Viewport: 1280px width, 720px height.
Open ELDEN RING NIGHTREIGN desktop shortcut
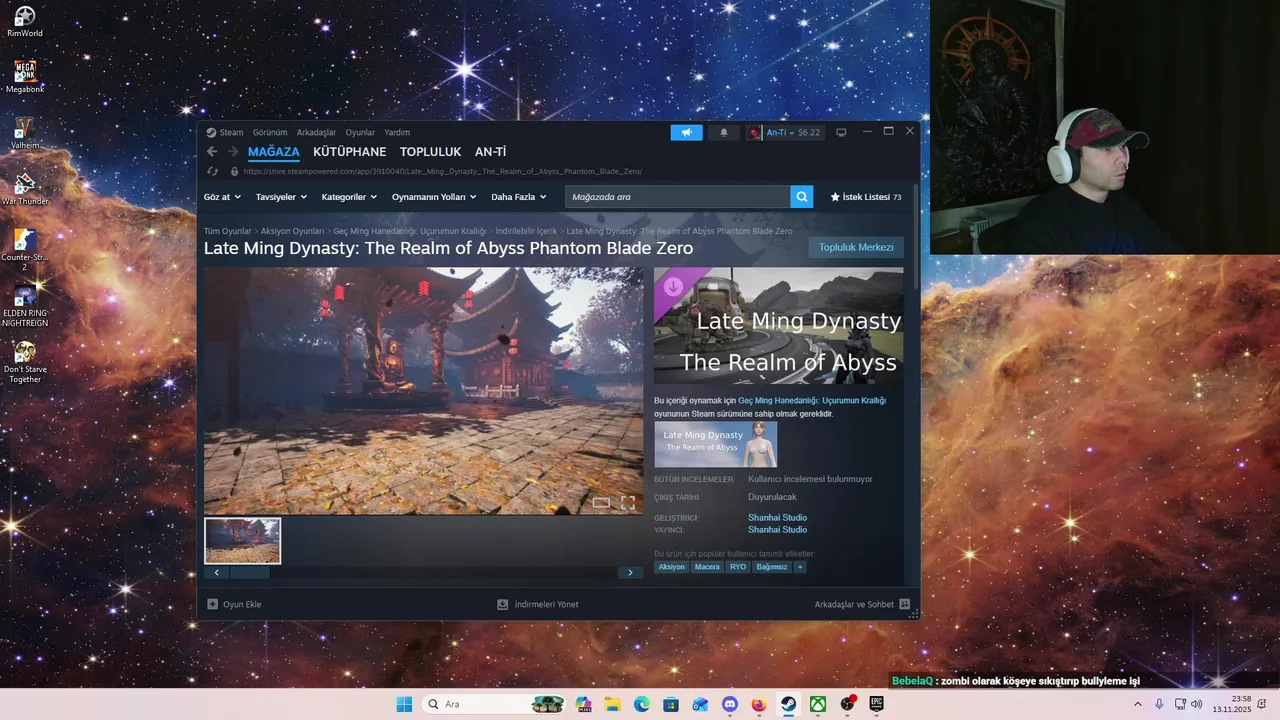click(x=25, y=306)
